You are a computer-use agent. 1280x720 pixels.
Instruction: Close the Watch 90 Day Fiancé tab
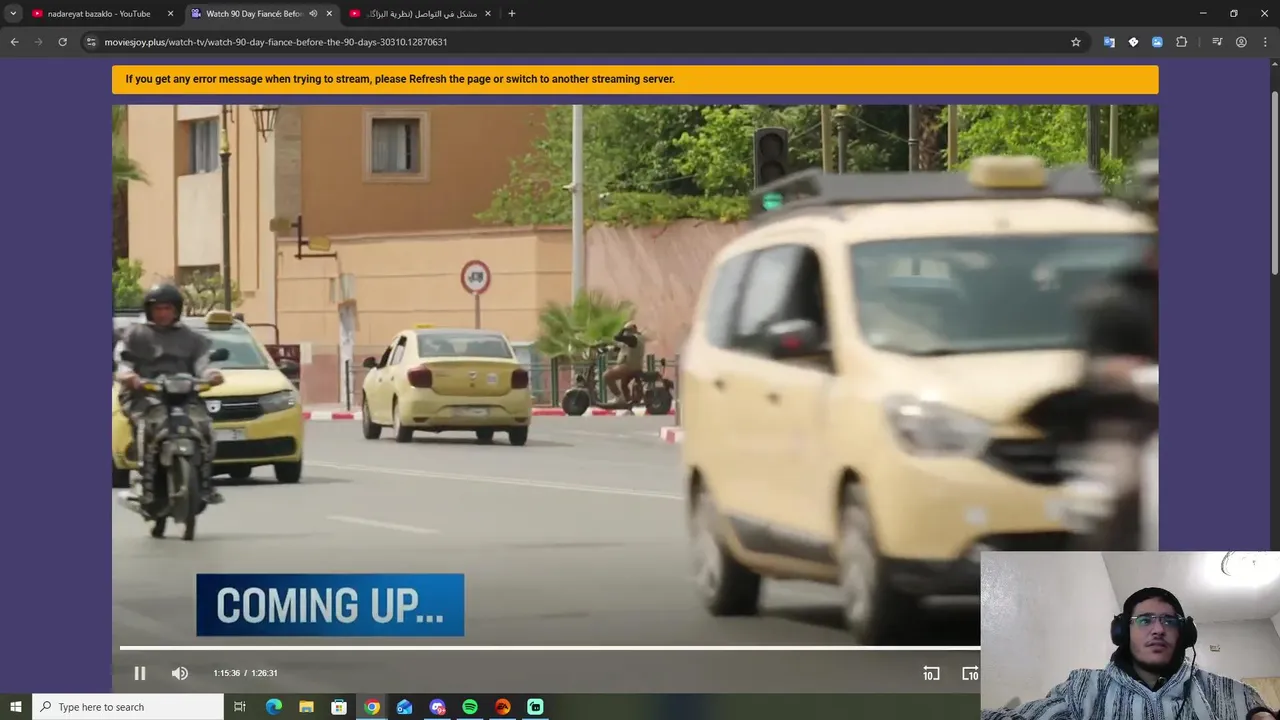click(x=329, y=14)
